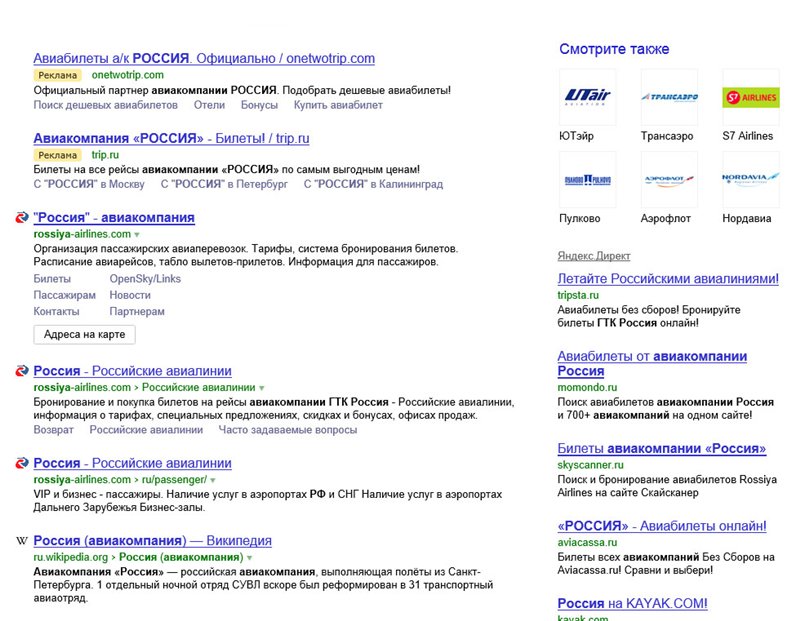This screenshot has width=800, height=621.
Task: Open the OpenSky/Links sitelink
Action: coord(145,279)
